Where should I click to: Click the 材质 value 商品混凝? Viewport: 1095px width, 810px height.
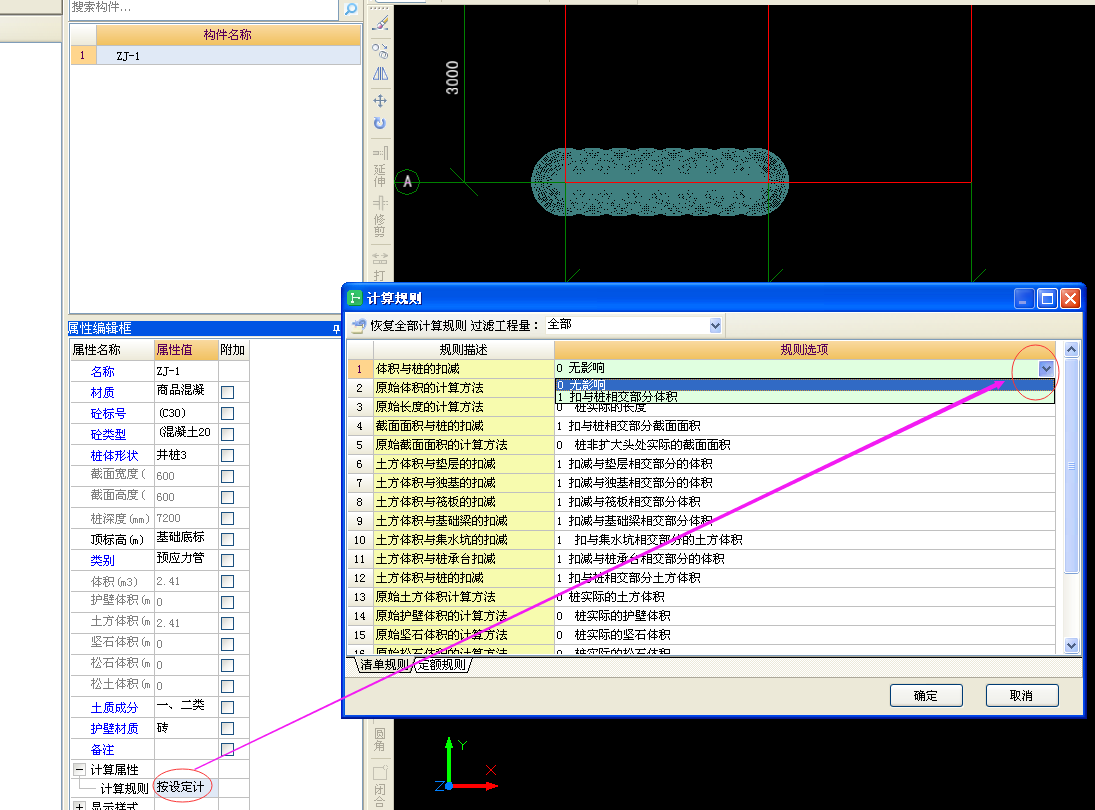186,390
